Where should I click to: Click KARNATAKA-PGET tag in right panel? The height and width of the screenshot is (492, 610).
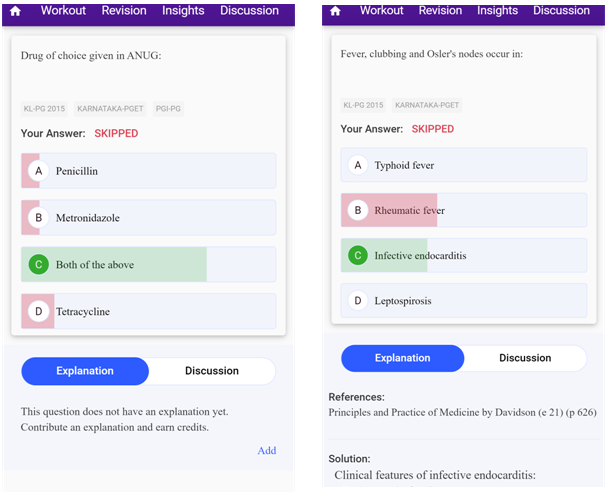[427, 105]
